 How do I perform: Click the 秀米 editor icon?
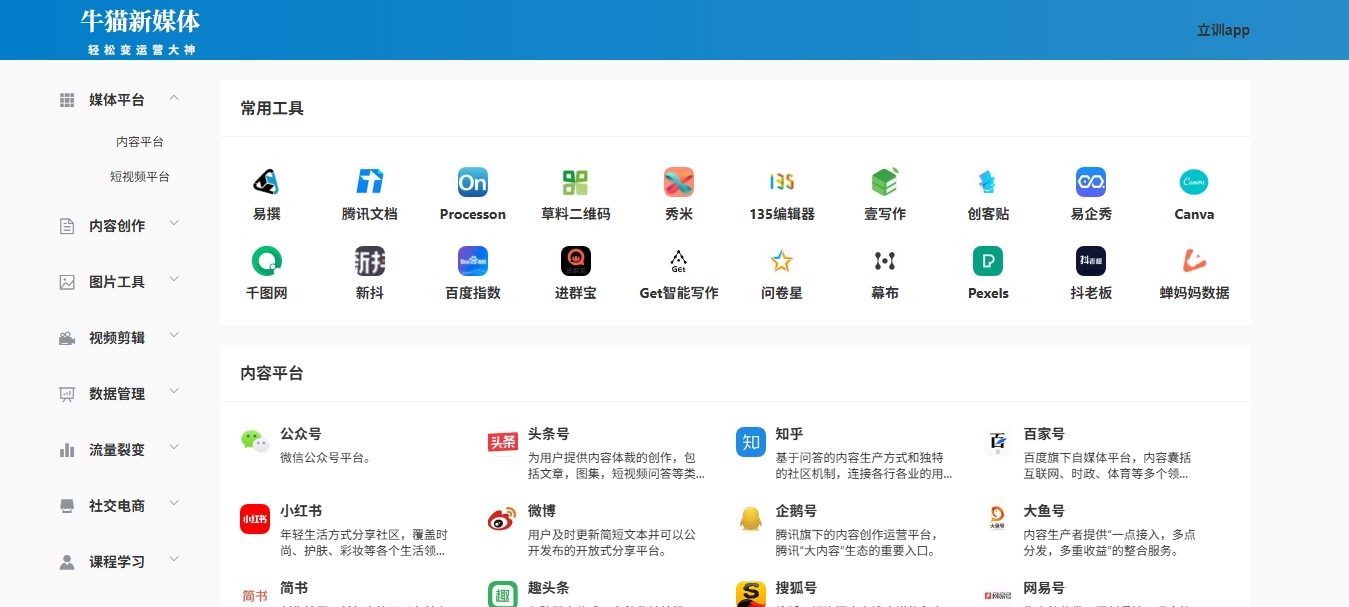(x=679, y=182)
